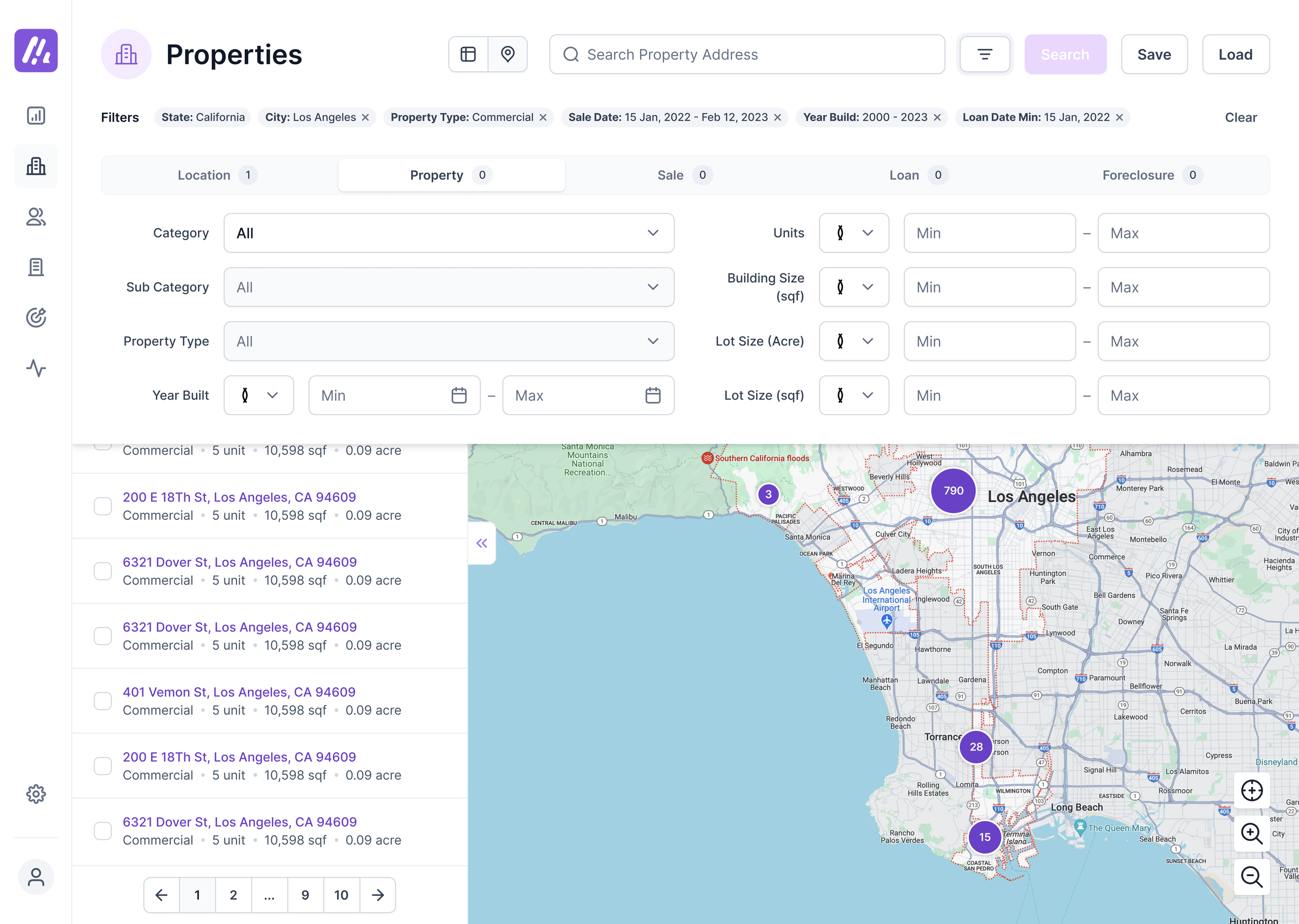Recenter map with crosshair icon
This screenshot has height=924, width=1299.
(x=1251, y=790)
